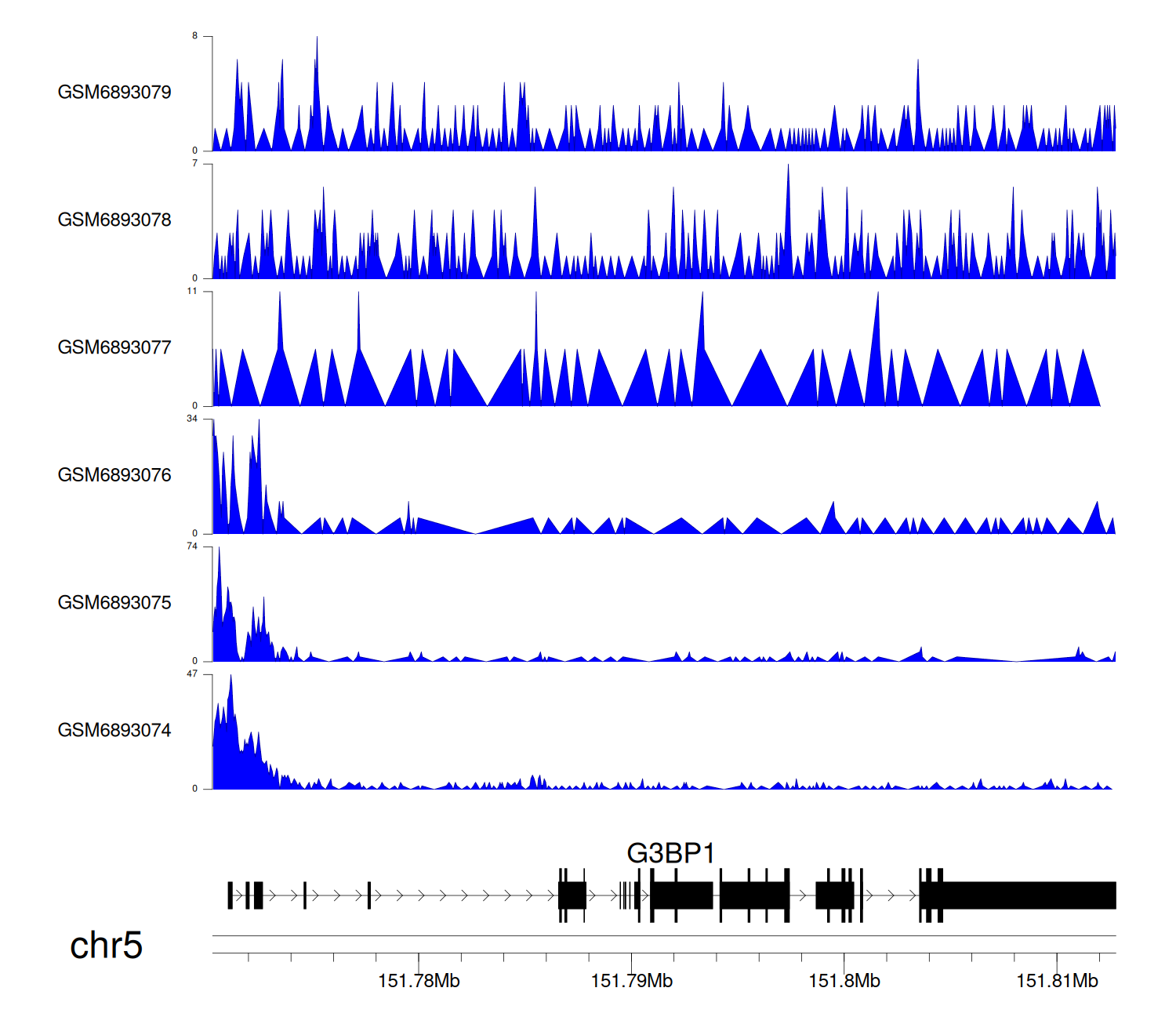Click the chr5 chromosome label

click(106, 946)
